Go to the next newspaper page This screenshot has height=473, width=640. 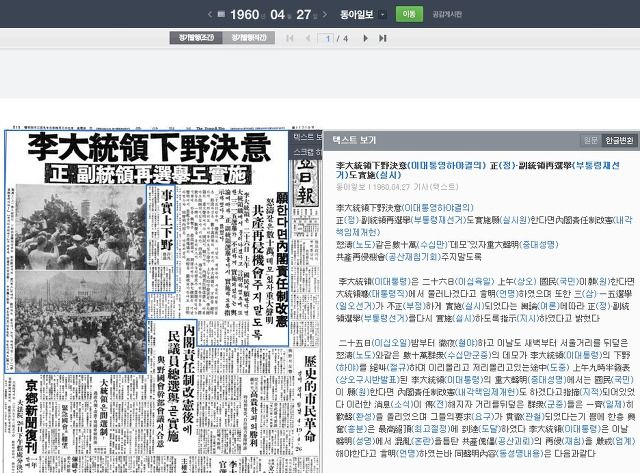click(365, 38)
